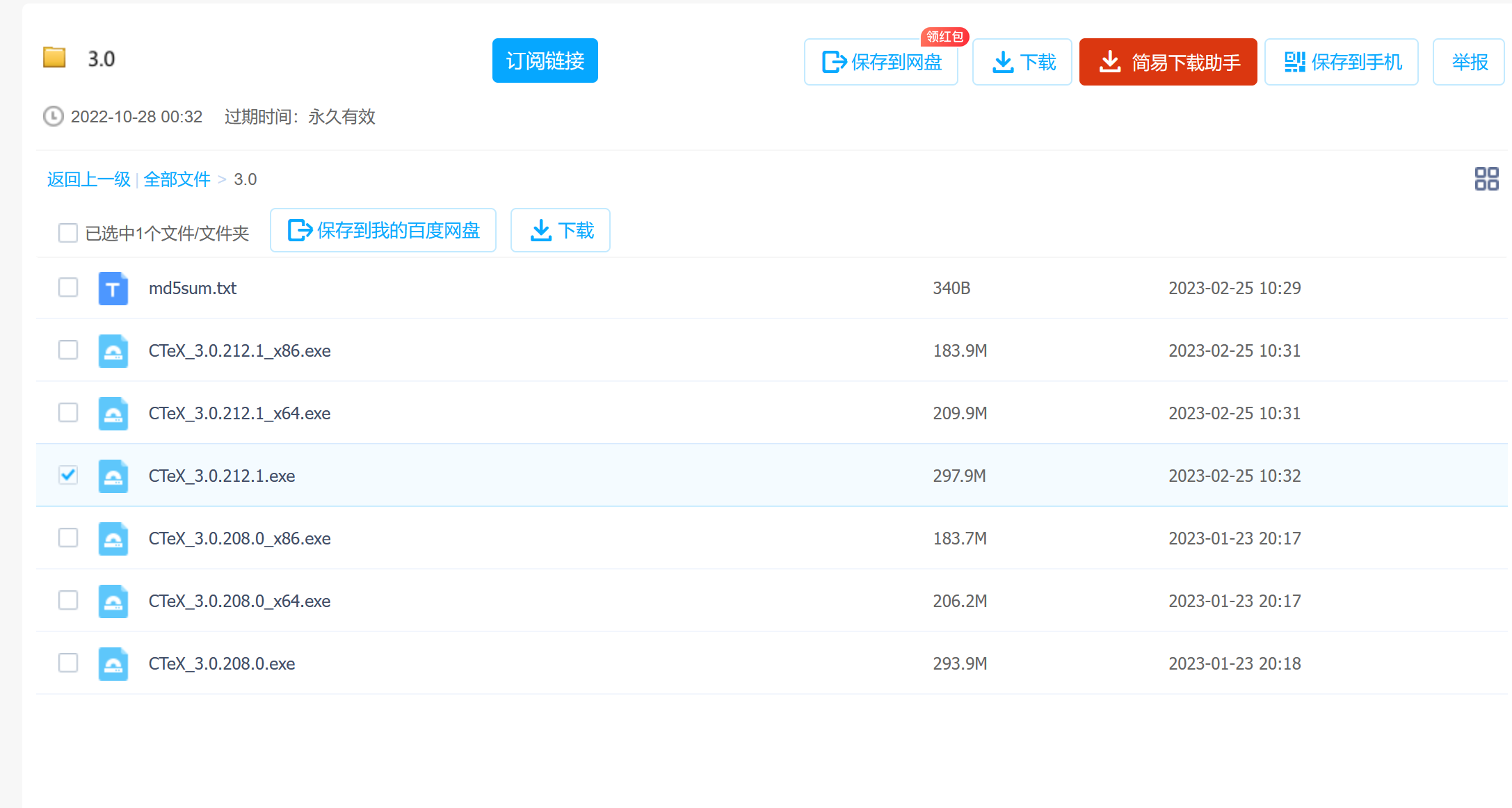
Task: Open 简易下载助手 red button
Action: tap(1168, 62)
